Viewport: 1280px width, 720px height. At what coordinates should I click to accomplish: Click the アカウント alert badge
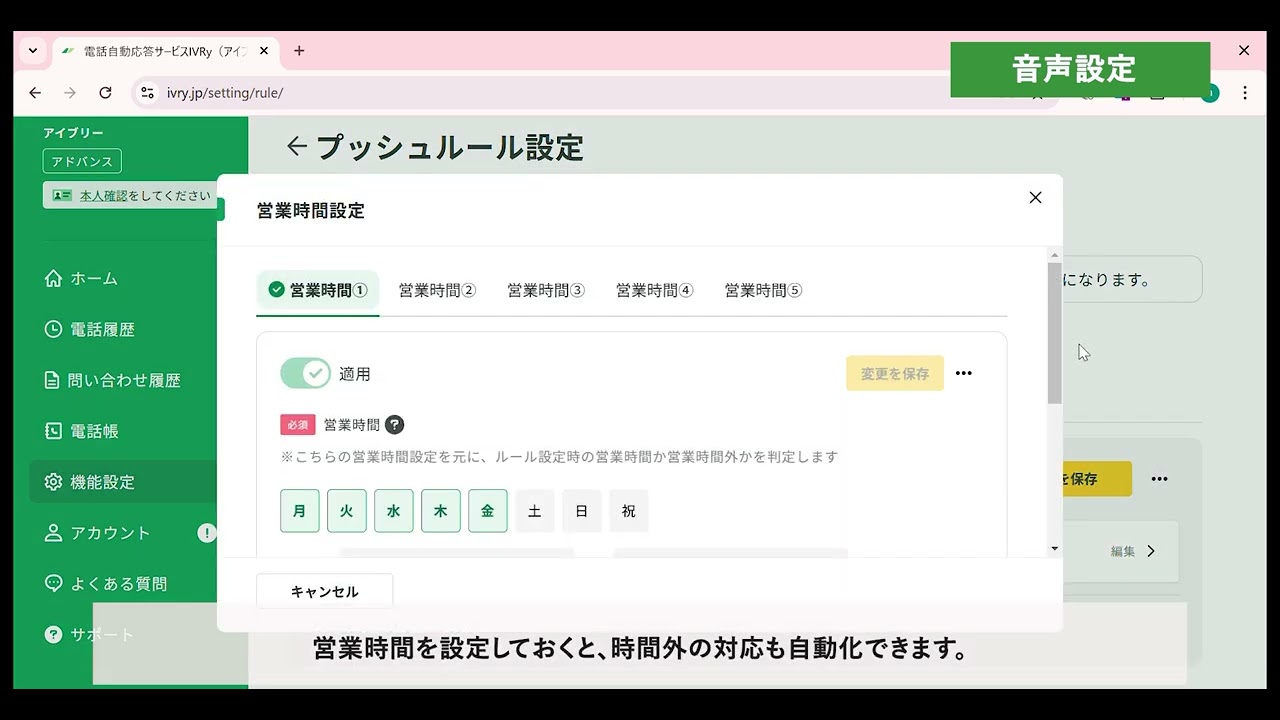coord(206,533)
